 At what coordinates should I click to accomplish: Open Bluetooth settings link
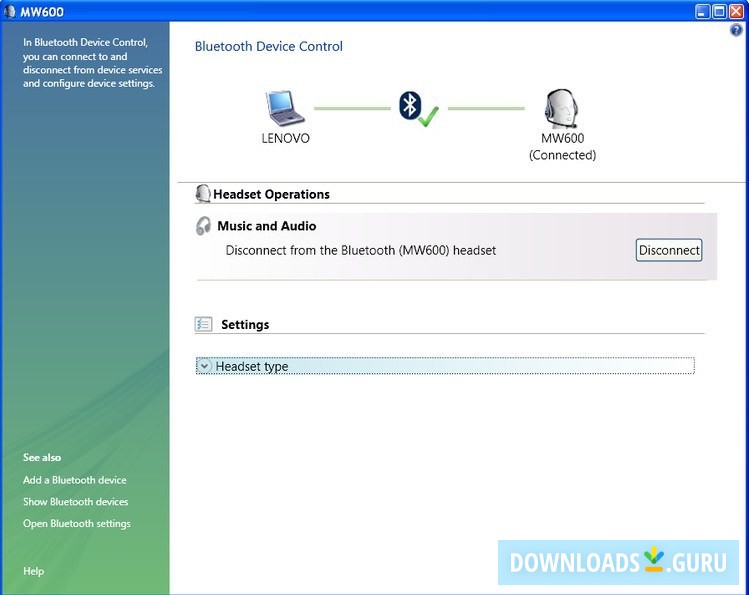pyautogui.click(x=76, y=523)
